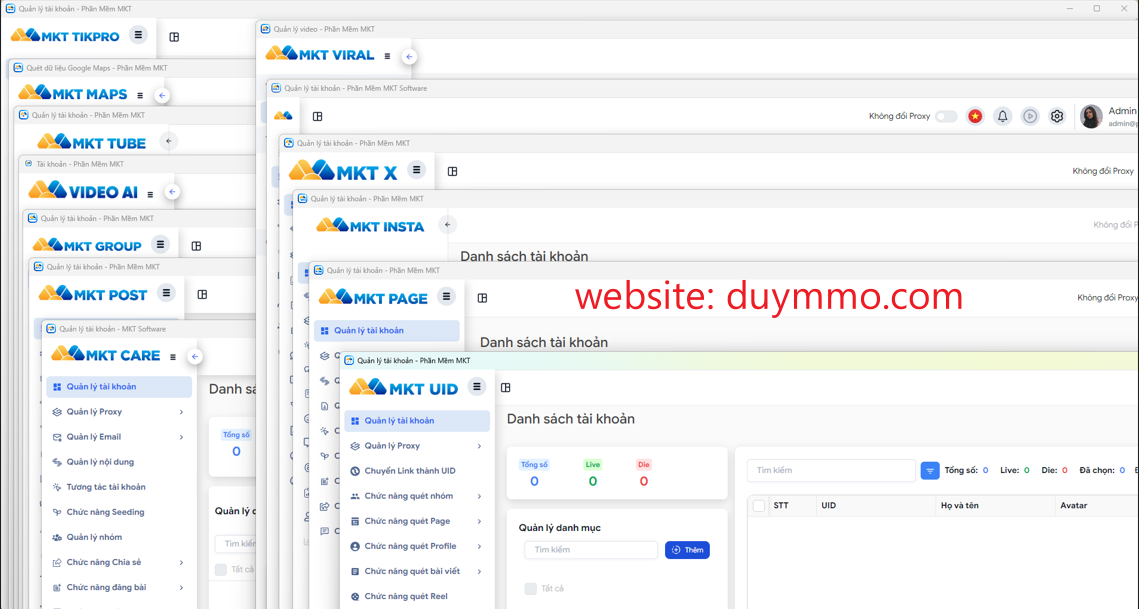Open Quản lý nhóm in MKT CARE
1139x609 pixels.
coord(119,537)
